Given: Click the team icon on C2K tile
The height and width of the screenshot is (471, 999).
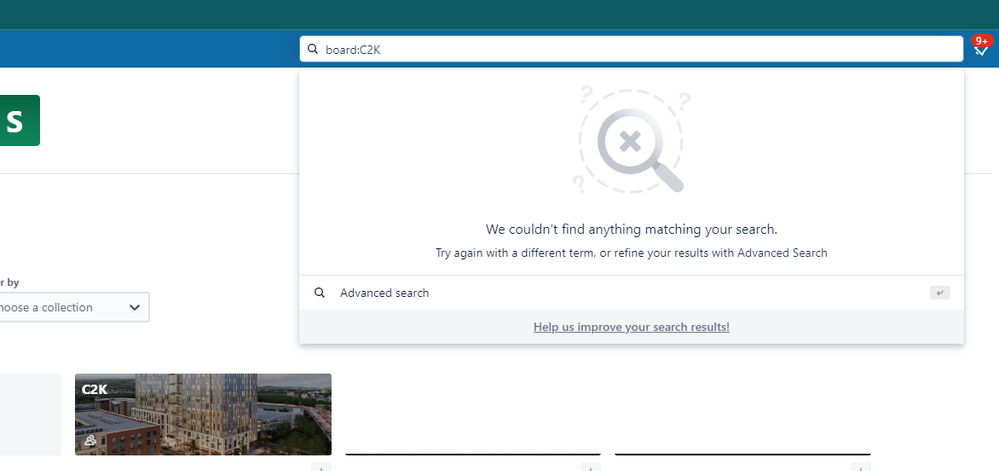Looking at the screenshot, I should point(90,440).
